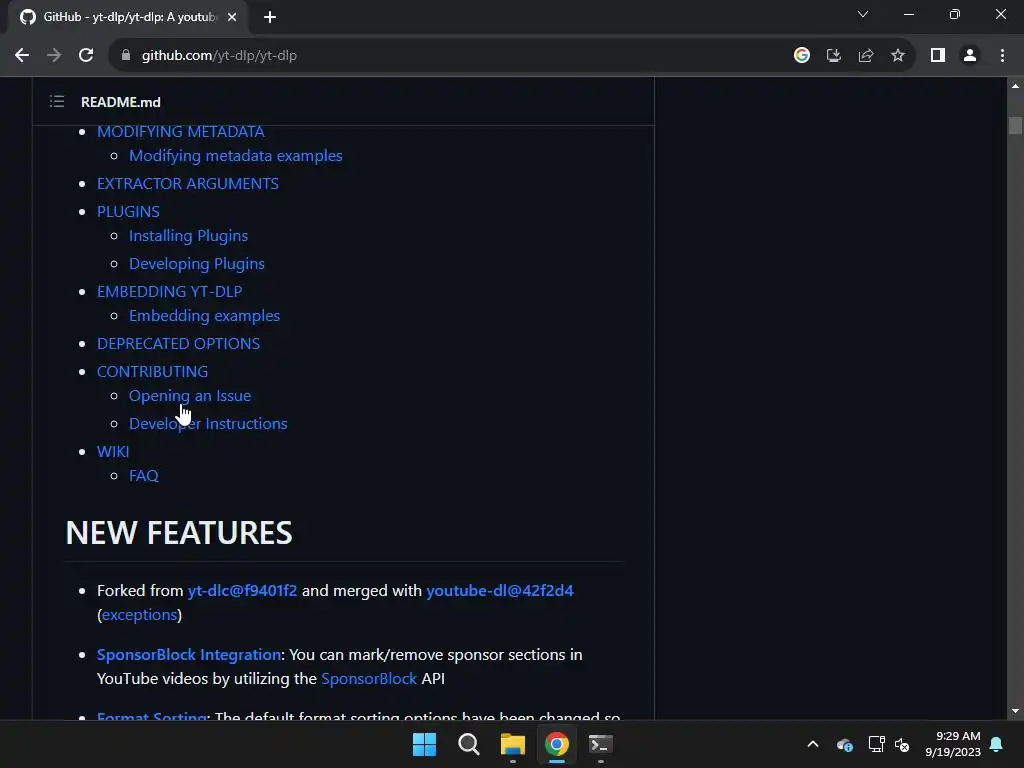This screenshot has height=768, width=1024.
Task: Open the tab search dropdown chevron
Action: [x=863, y=14]
